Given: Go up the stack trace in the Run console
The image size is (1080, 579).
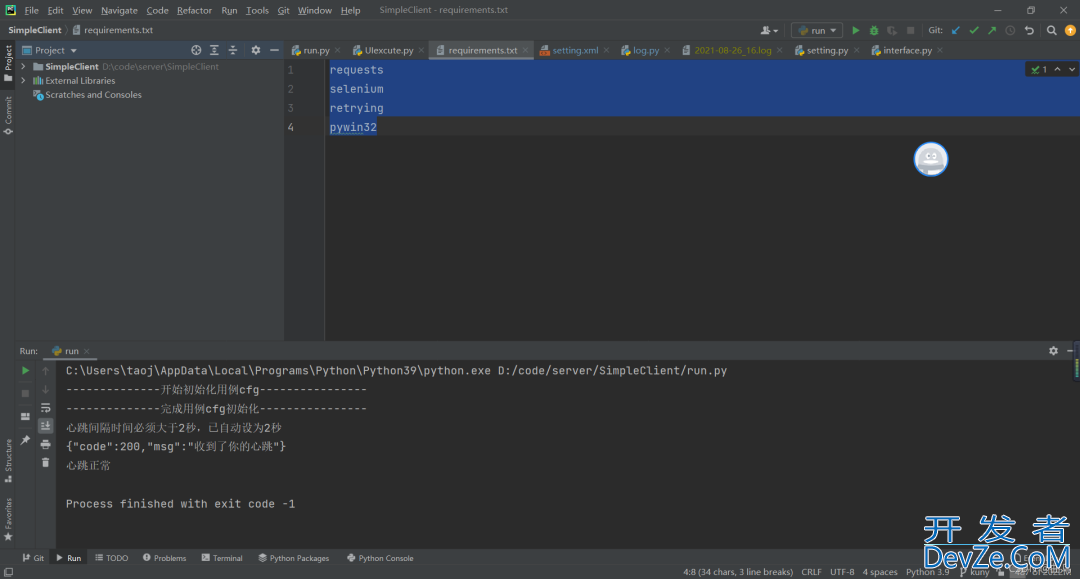Looking at the screenshot, I should tap(45, 370).
